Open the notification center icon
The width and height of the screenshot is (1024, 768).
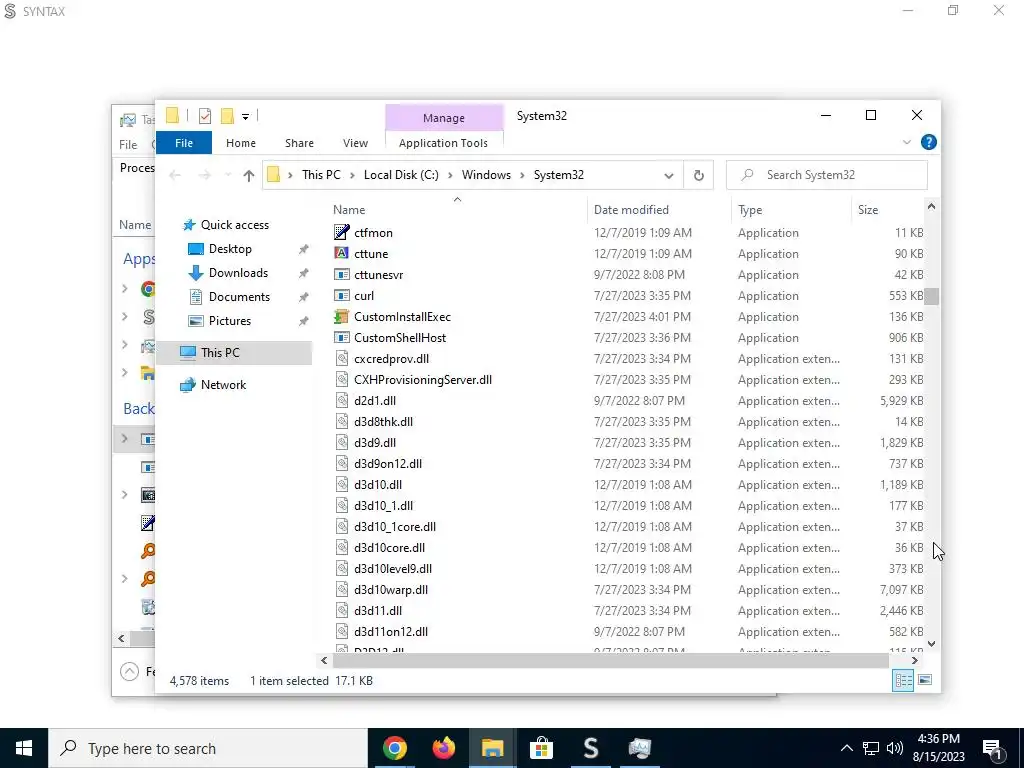(993, 748)
